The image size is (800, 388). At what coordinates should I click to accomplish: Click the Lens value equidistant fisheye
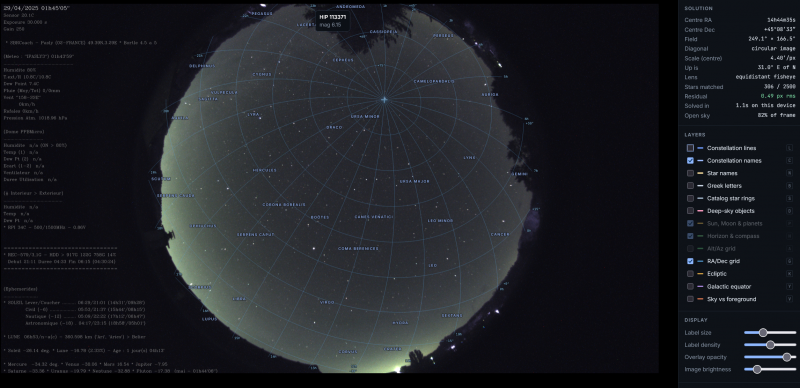pyautogui.click(x=765, y=77)
